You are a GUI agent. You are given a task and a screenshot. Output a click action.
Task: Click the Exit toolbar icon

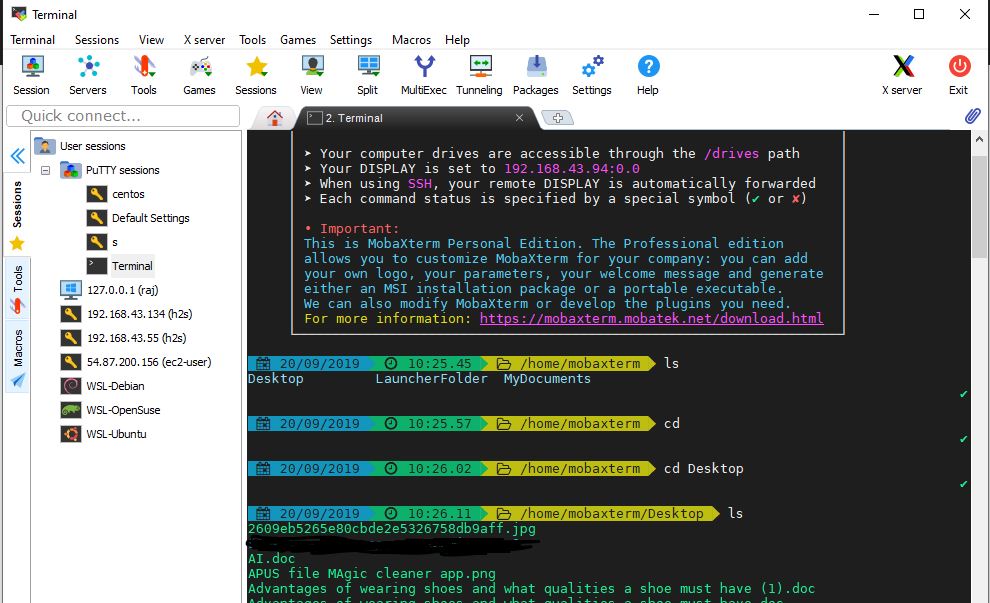coord(958,75)
